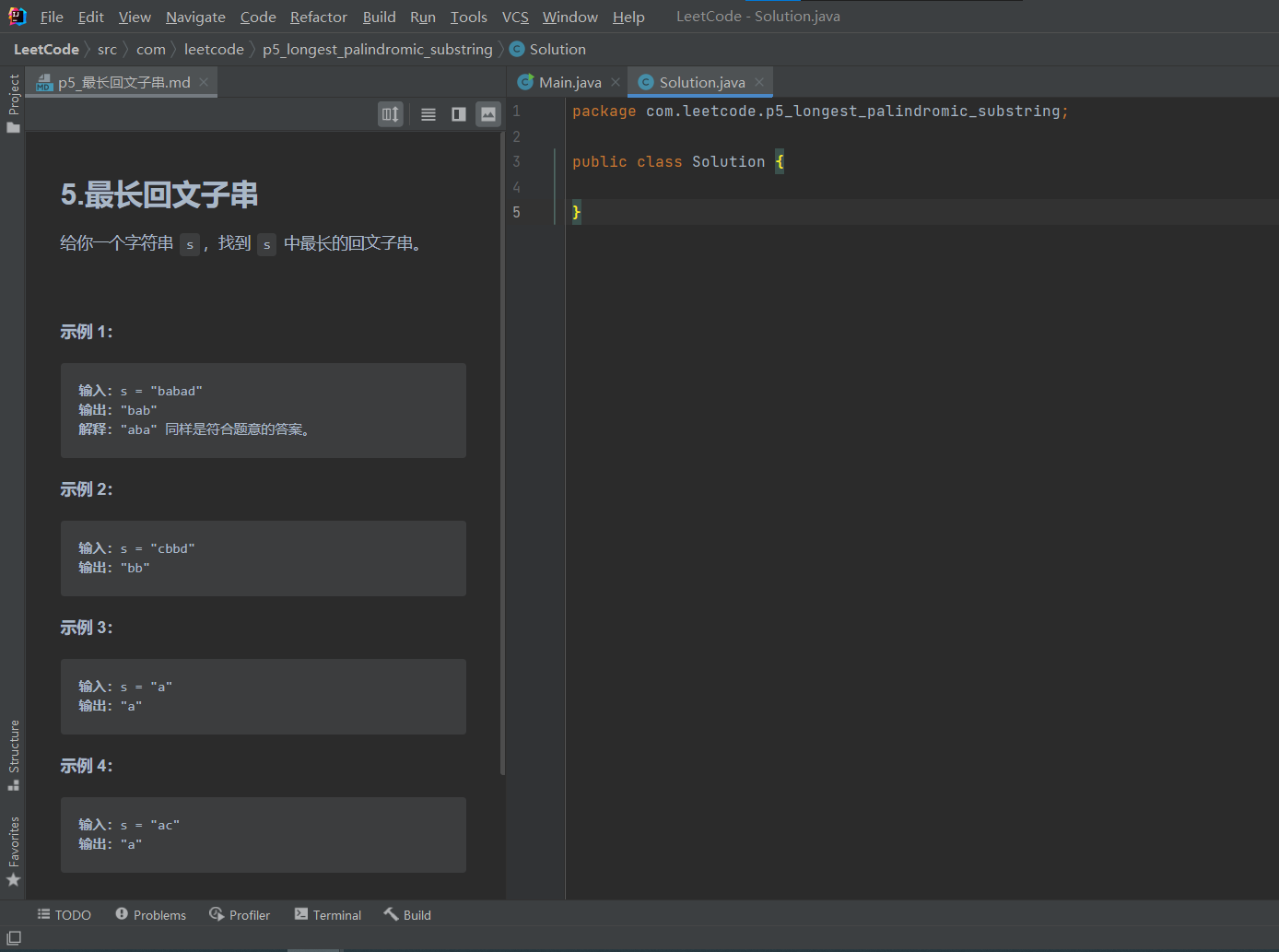The width and height of the screenshot is (1279, 952).
Task: Click line number 3 in the gutter
Action: click(516, 161)
